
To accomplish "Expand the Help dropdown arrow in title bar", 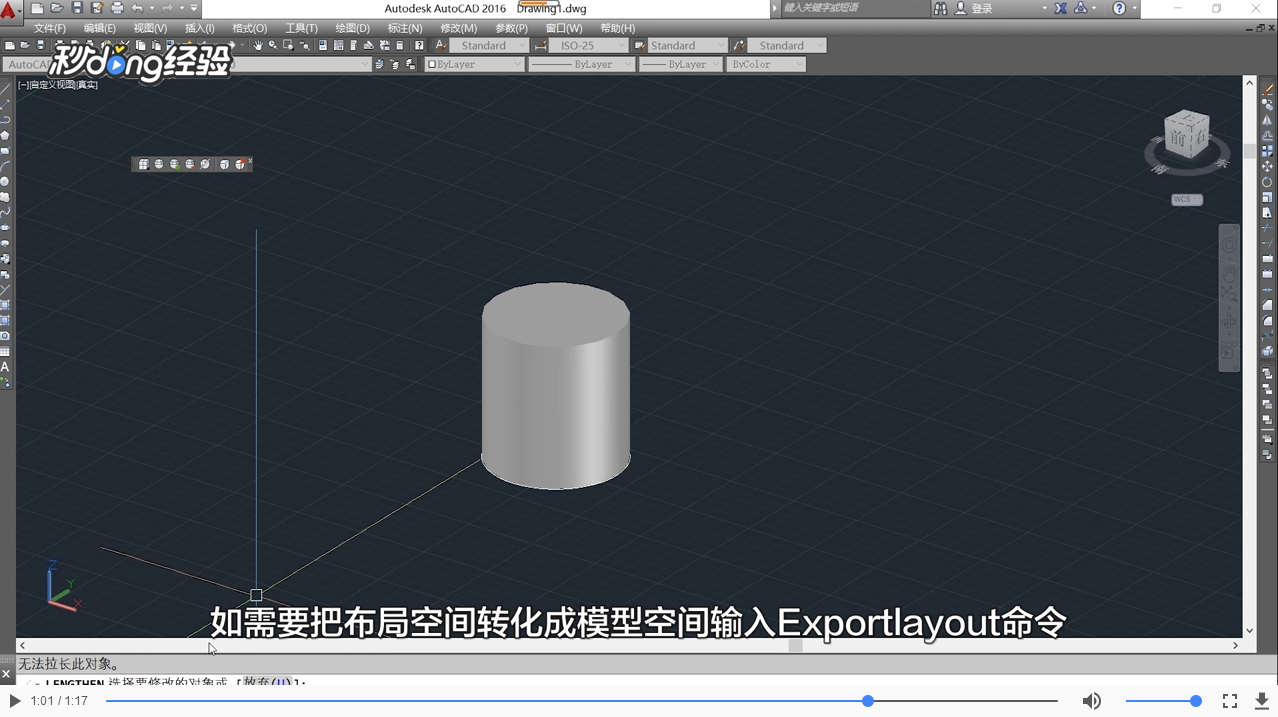I will (1134, 9).
